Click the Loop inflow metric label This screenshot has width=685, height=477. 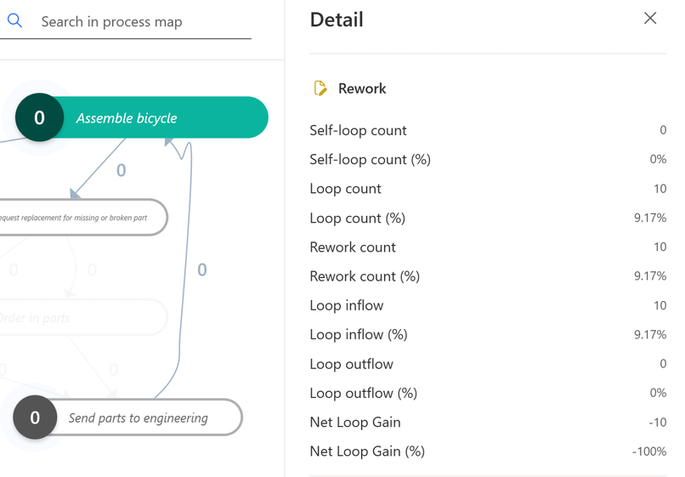click(x=346, y=305)
